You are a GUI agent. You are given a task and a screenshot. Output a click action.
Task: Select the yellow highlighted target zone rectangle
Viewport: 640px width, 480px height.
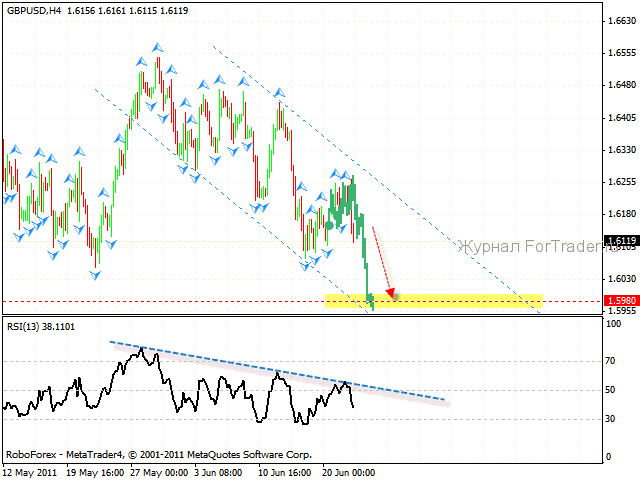click(434, 301)
